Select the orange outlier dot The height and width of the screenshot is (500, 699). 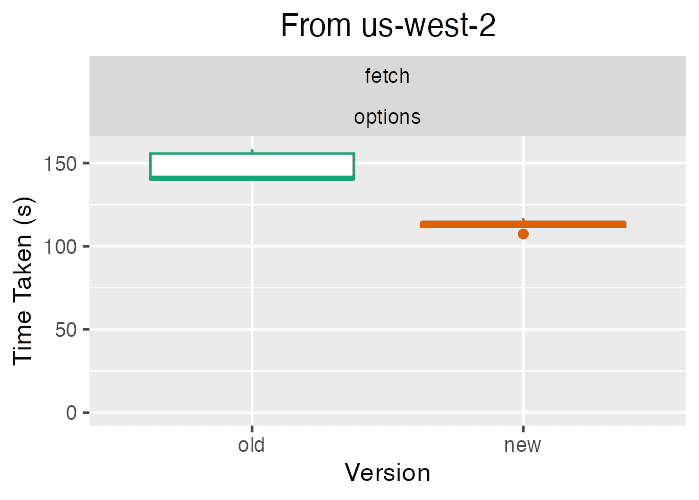(523, 234)
